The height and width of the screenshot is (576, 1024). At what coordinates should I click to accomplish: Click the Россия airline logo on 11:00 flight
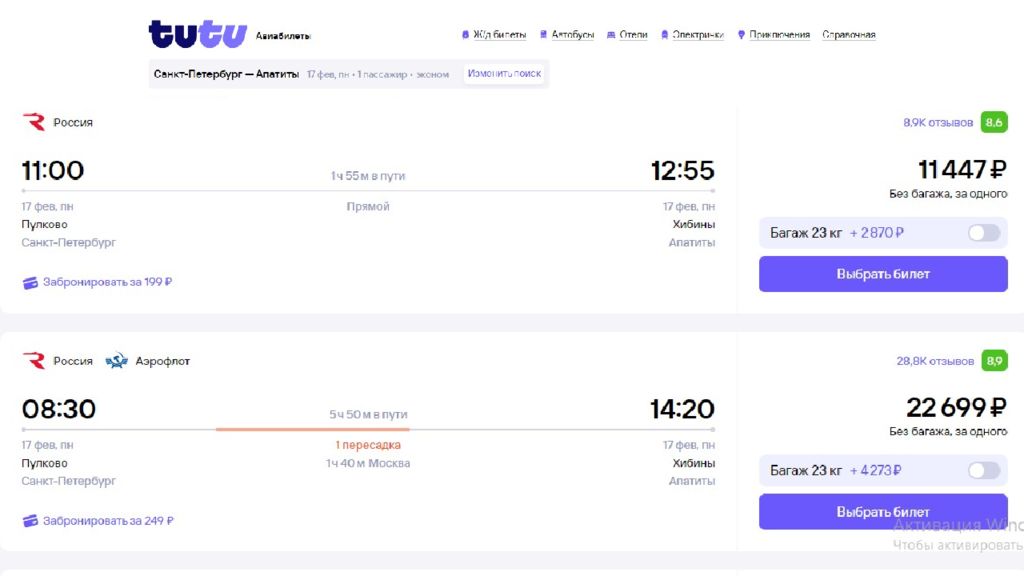click(34, 122)
